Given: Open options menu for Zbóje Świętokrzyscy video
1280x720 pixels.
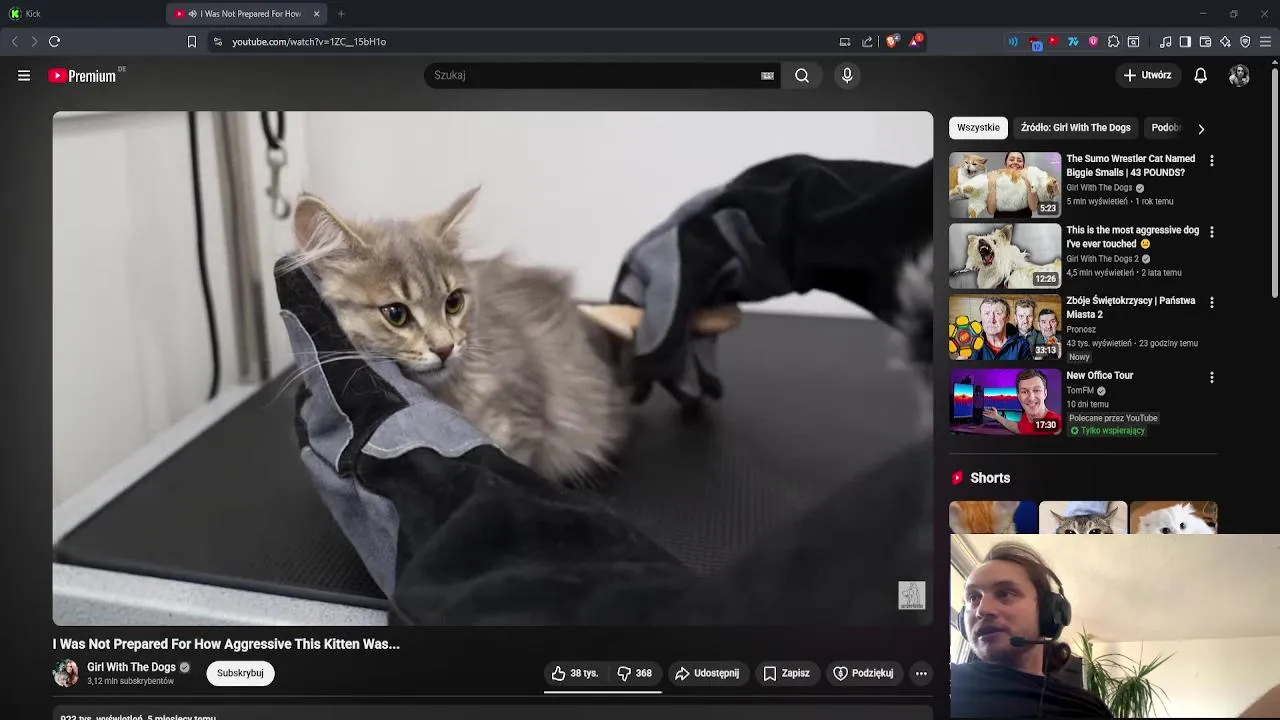Looking at the screenshot, I should pyautogui.click(x=1211, y=302).
